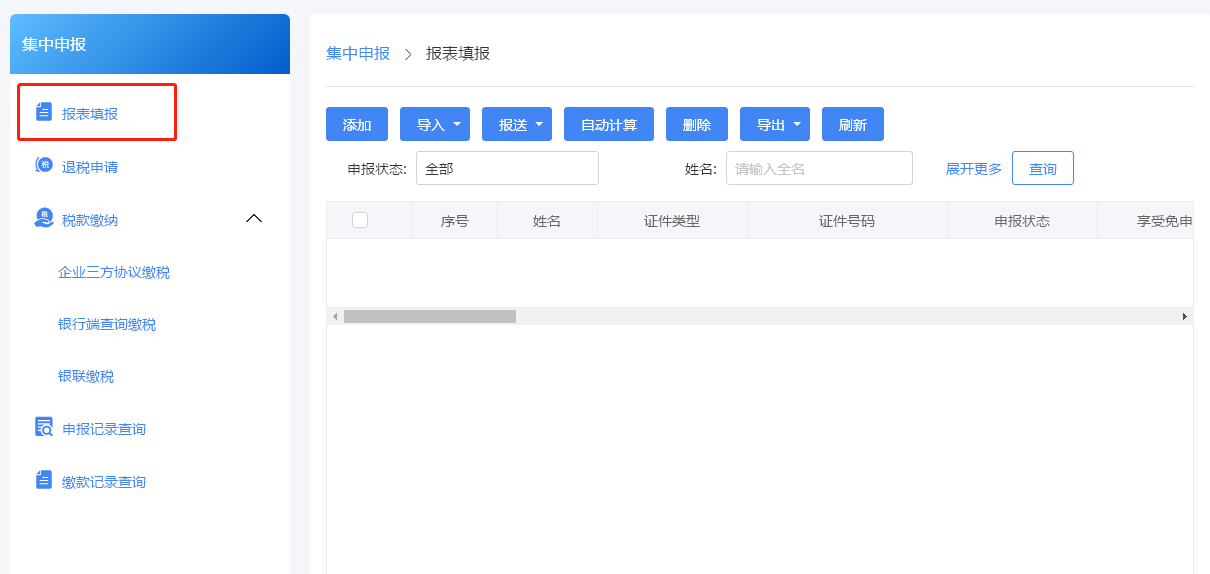This screenshot has width=1210, height=574.
Task: Click the left arrow of horizontal scrollbar
Action: [335, 316]
